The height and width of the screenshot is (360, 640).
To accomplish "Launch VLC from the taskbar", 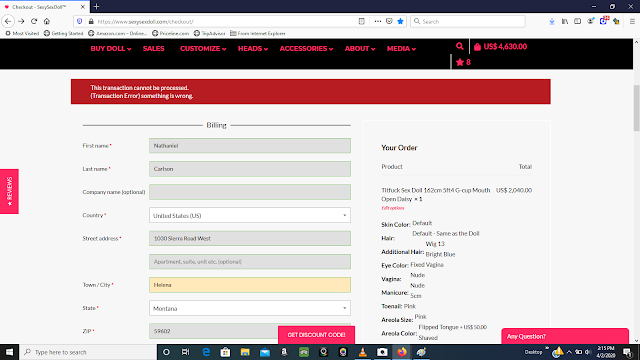I will click(362, 352).
